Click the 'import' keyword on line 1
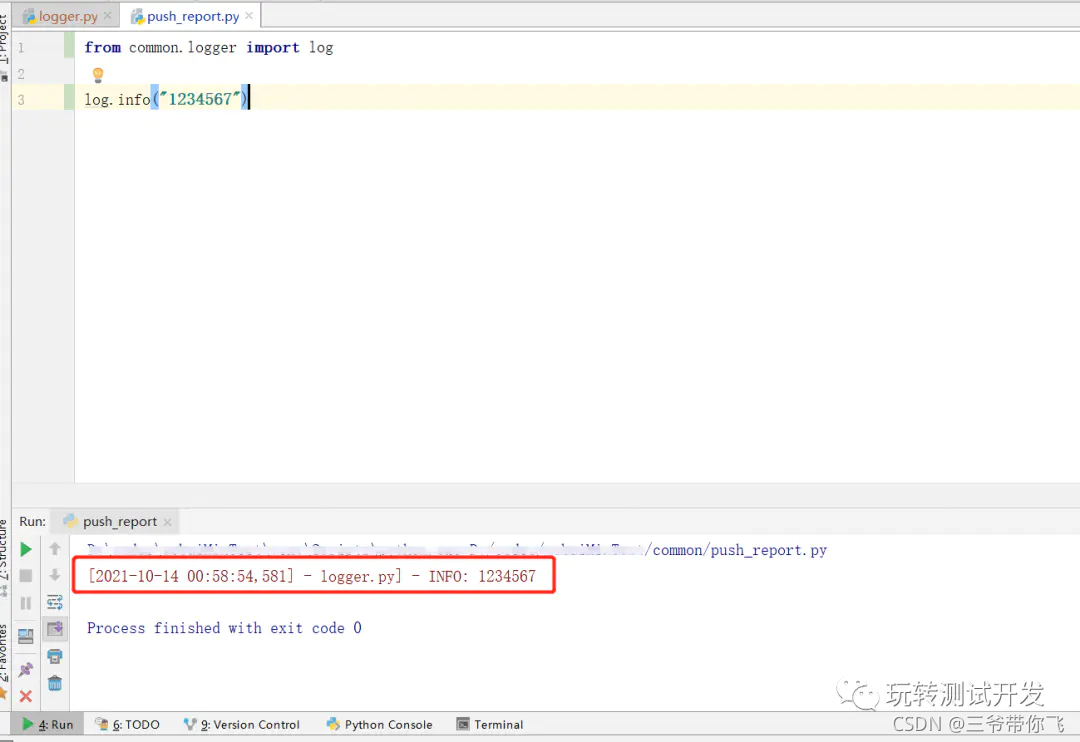Image resolution: width=1080 pixels, height=742 pixels. (x=273, y=48)
